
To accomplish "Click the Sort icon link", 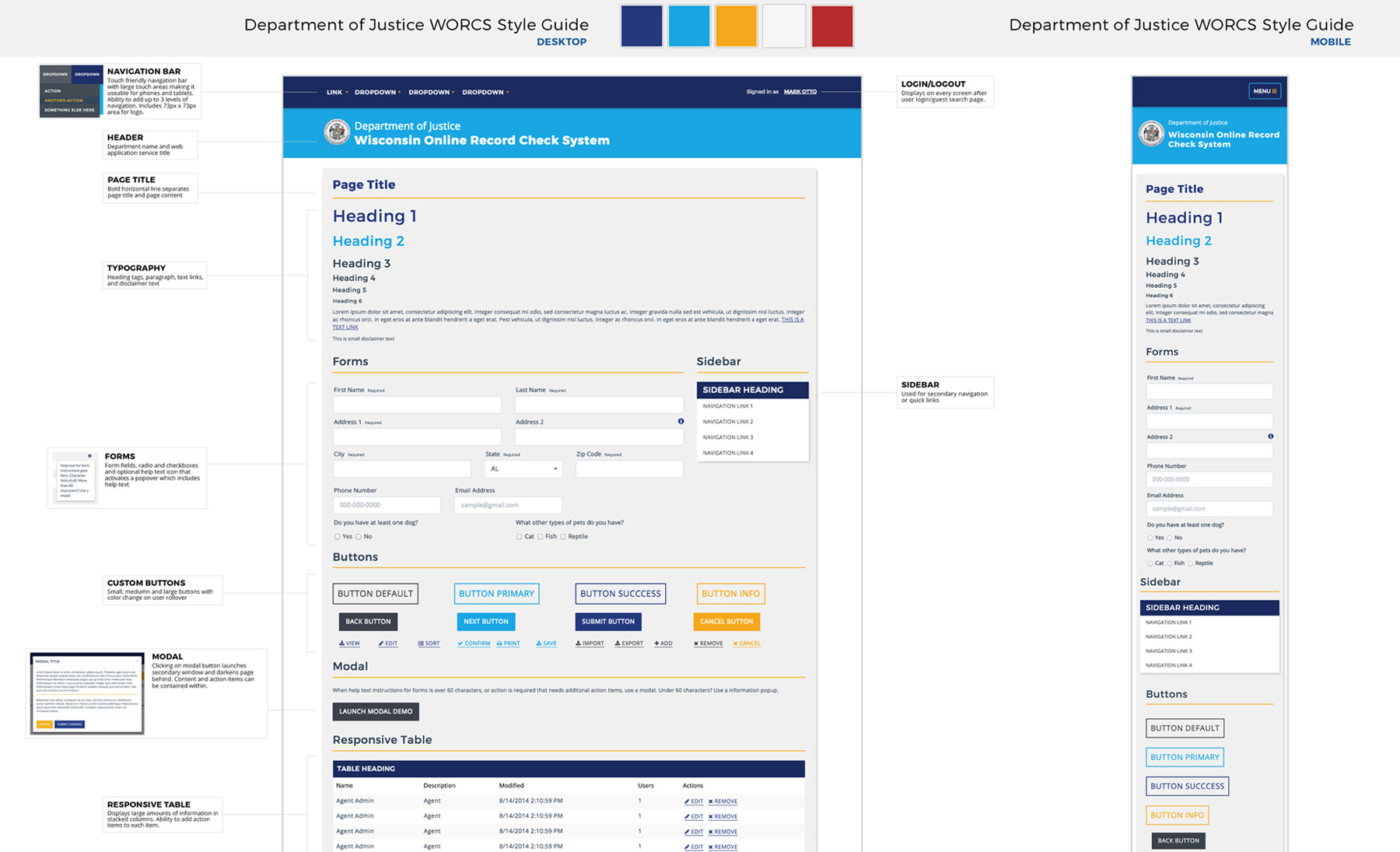I will coord(429,643).
